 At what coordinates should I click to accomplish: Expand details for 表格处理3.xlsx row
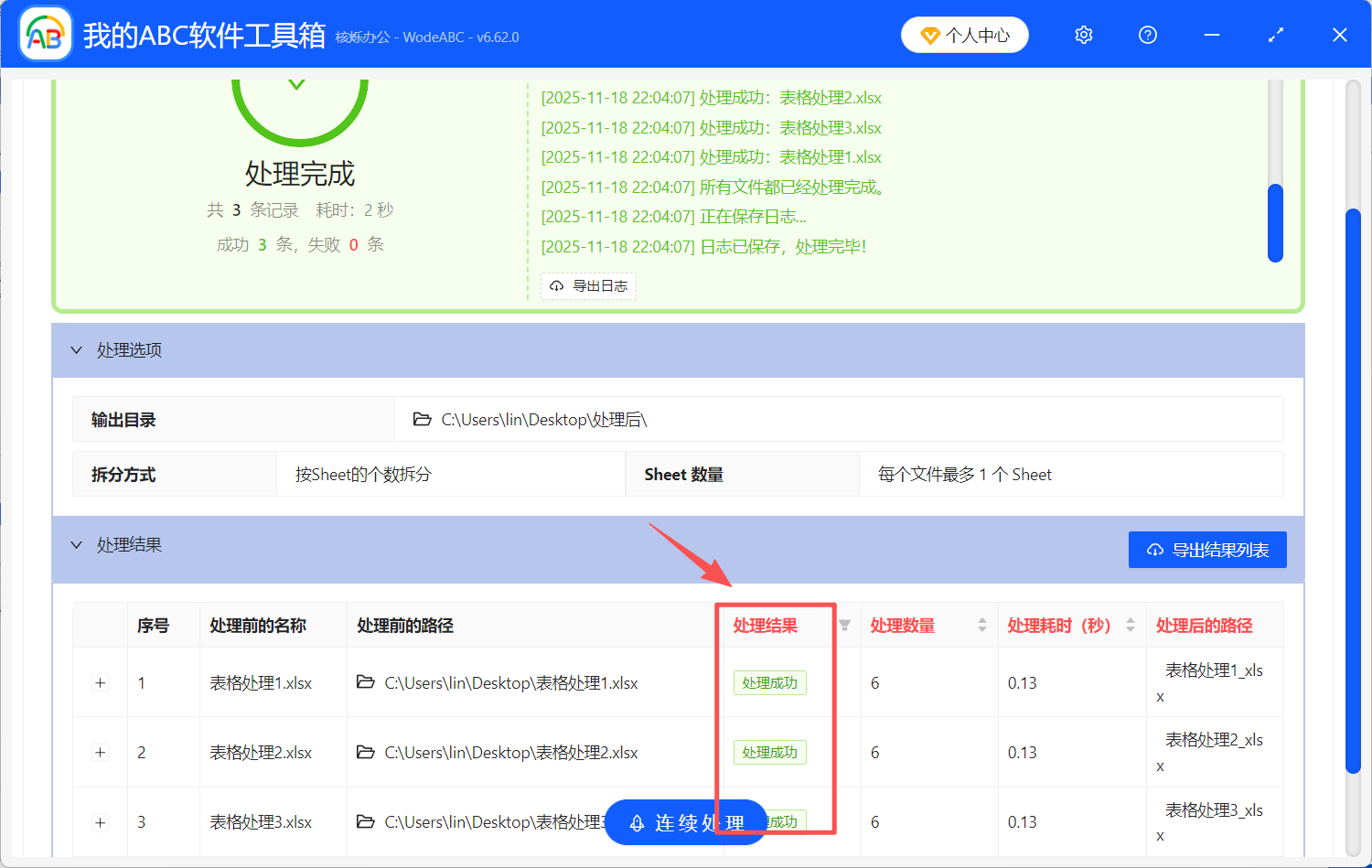click(x=99, y=822)
